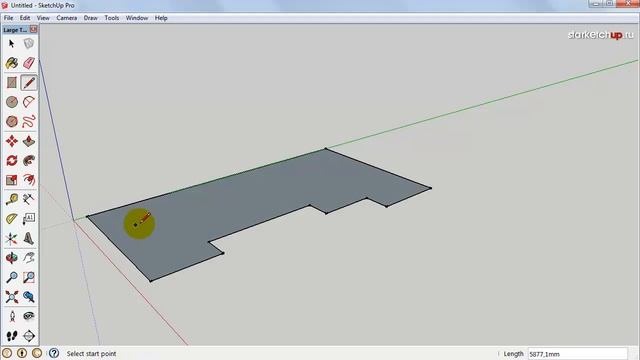This screenshot has height=360, width=640.
Task: Open the Help menu
Action: point(161,18)
